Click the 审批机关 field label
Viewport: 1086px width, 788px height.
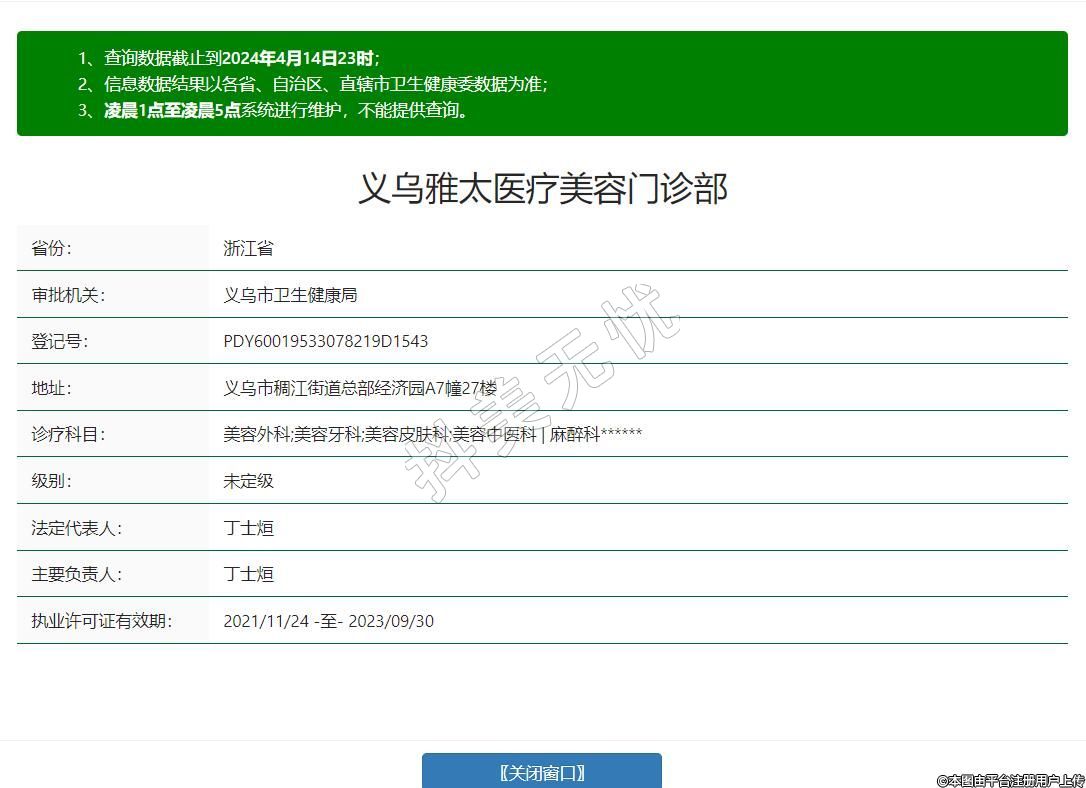pyautogui.click(x=68, y=295)
